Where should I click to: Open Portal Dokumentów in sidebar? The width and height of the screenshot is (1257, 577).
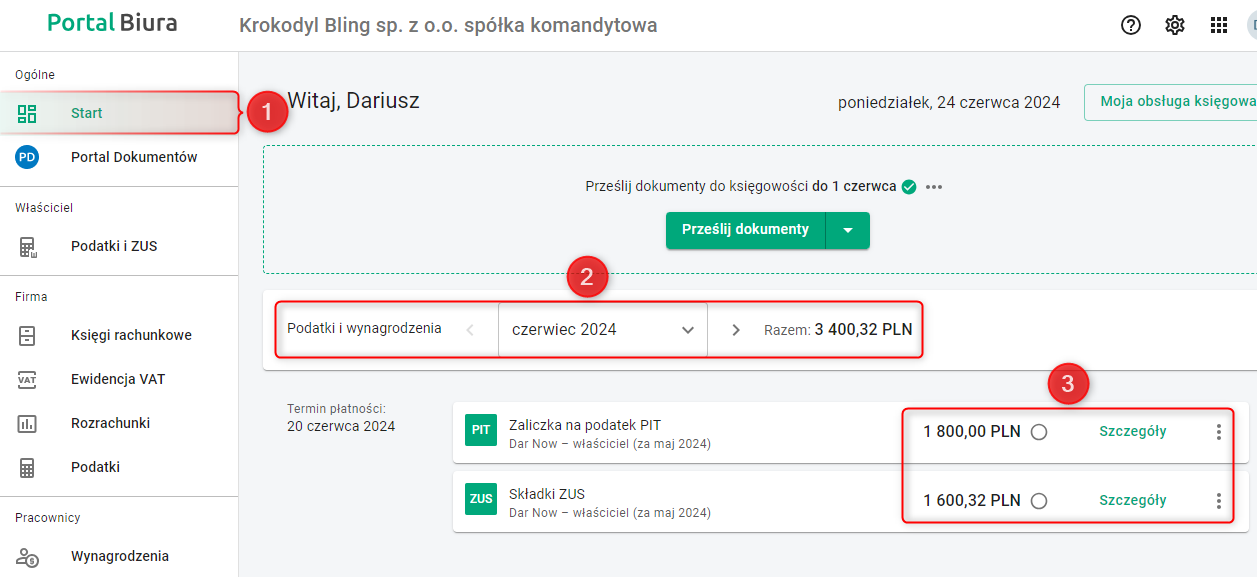point(134,157)
